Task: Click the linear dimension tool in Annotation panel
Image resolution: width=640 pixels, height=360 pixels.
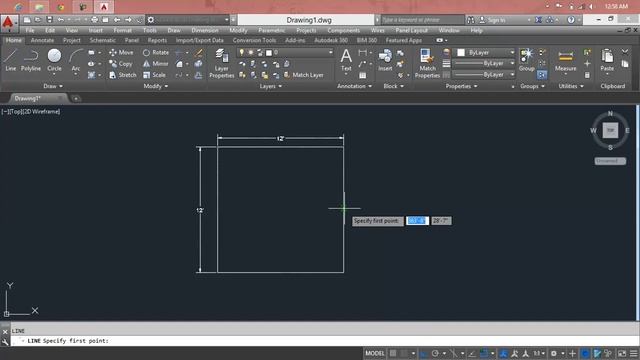Action: [362, 53]
